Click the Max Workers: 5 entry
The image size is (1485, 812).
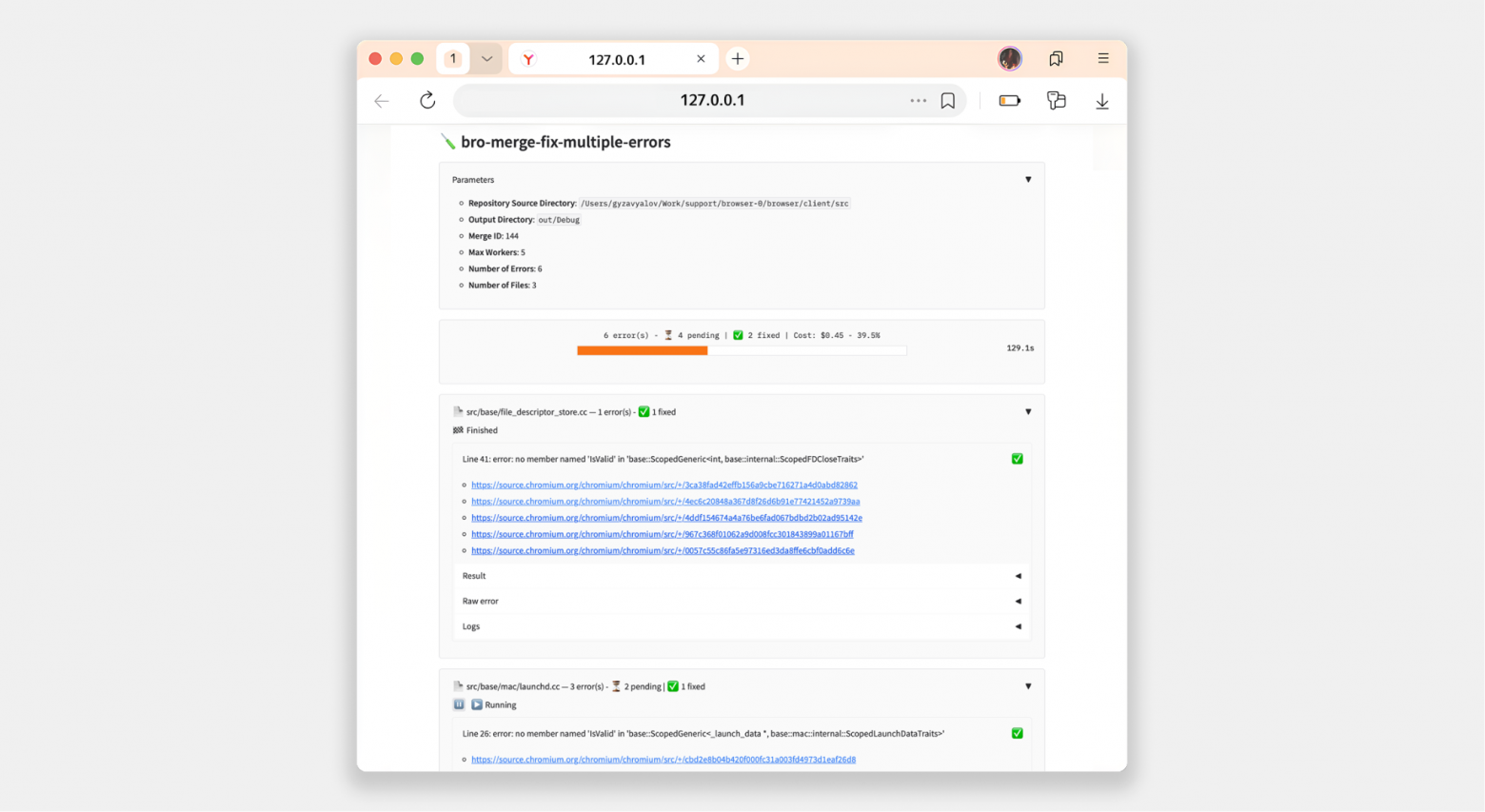(496, 252)
